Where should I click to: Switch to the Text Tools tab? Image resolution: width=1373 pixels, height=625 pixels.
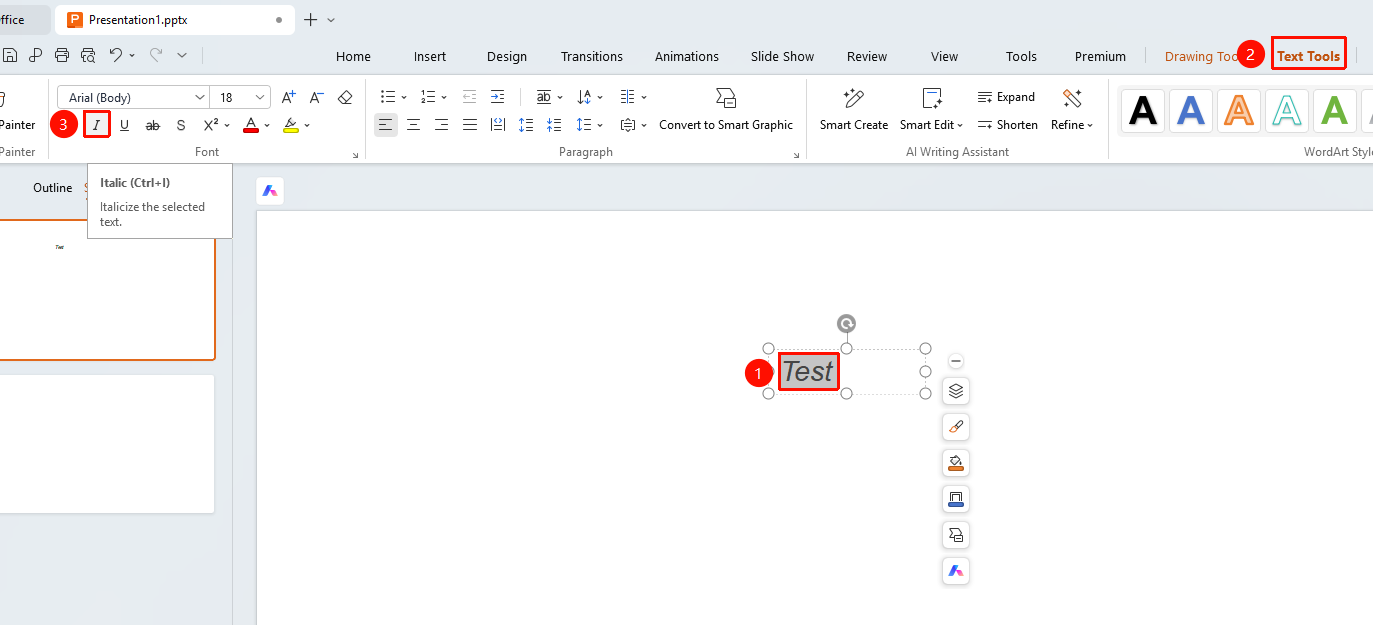1308,56
